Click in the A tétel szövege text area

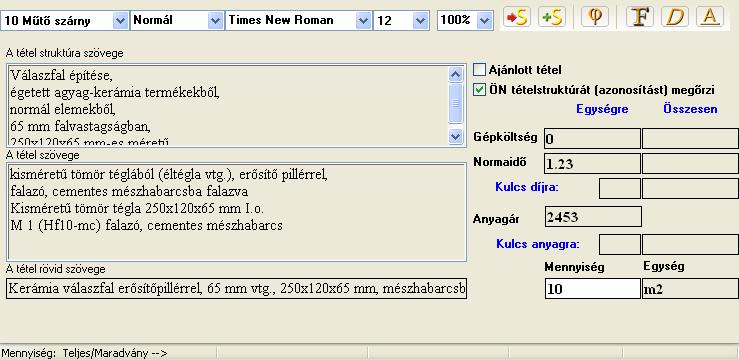[237, 212]
